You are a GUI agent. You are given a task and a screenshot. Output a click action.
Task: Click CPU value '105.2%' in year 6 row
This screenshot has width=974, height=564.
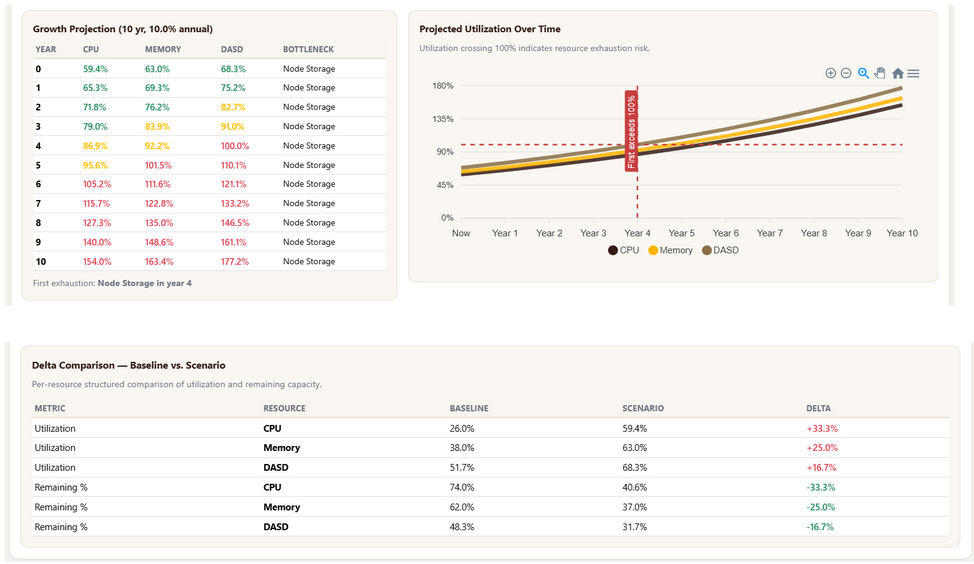click(x=97, y=184)
